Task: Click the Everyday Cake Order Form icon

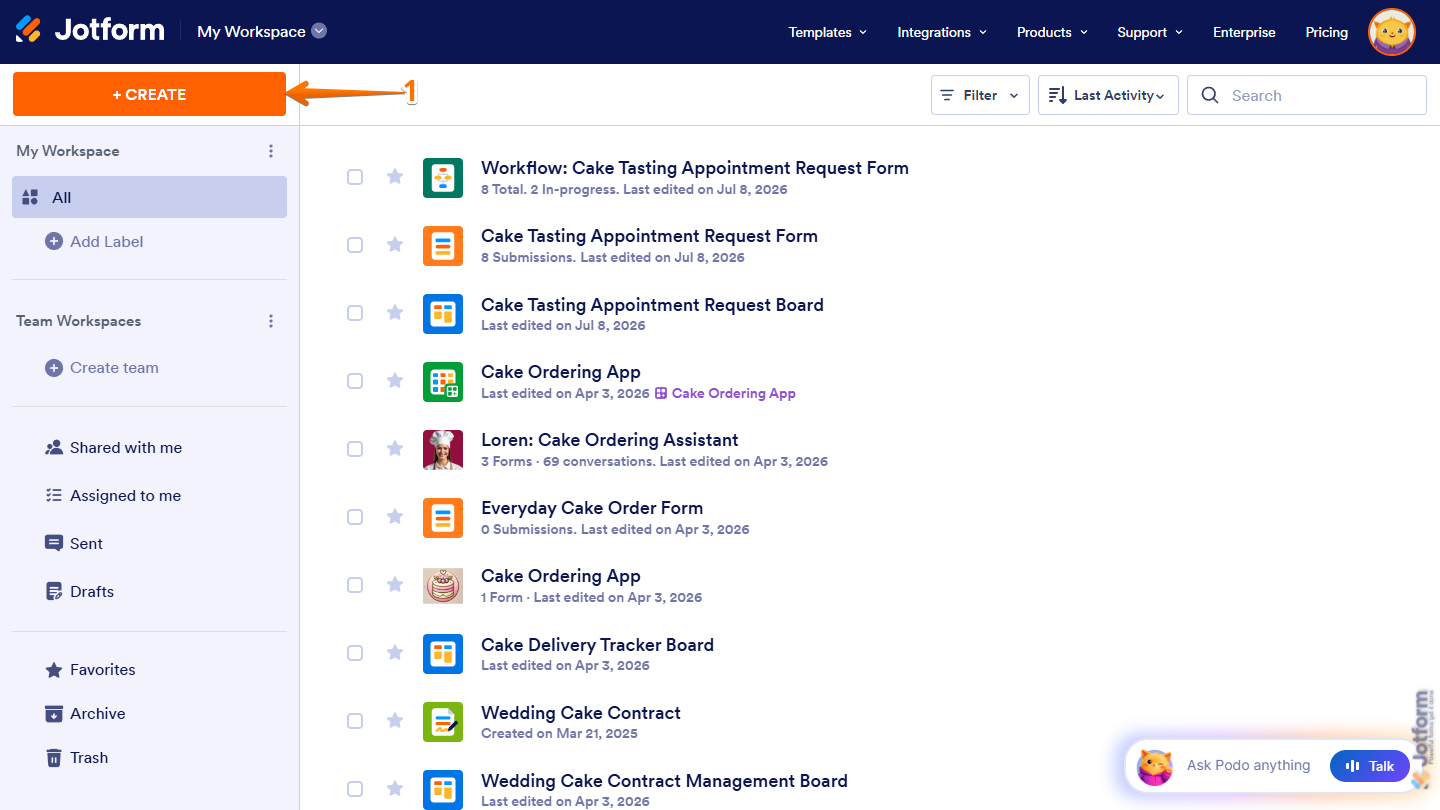Action: coord(443,518)
